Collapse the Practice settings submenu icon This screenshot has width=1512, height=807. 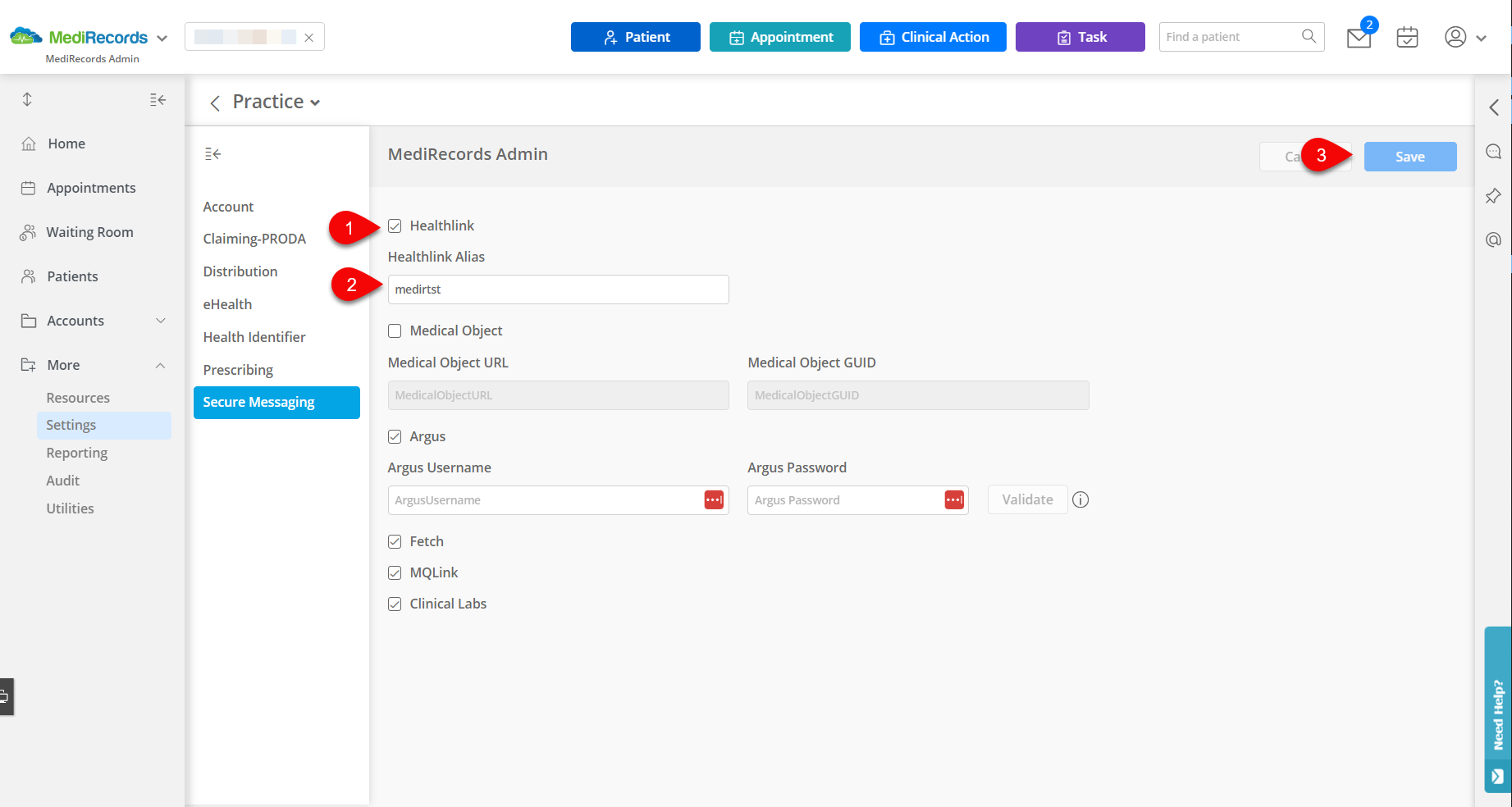click(x=213, y=153)
